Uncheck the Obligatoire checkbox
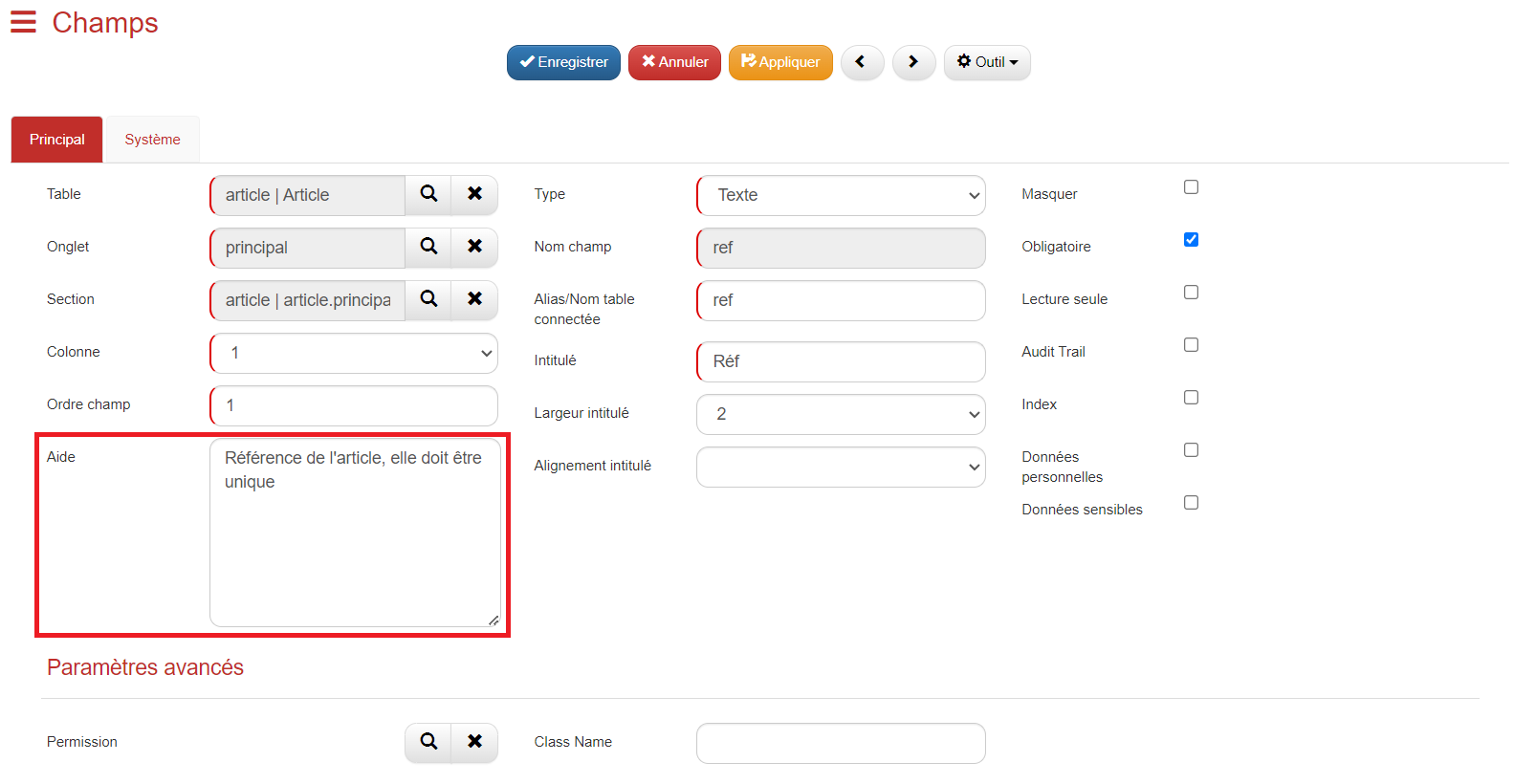1514x784 pixels. click(1191, 240)
